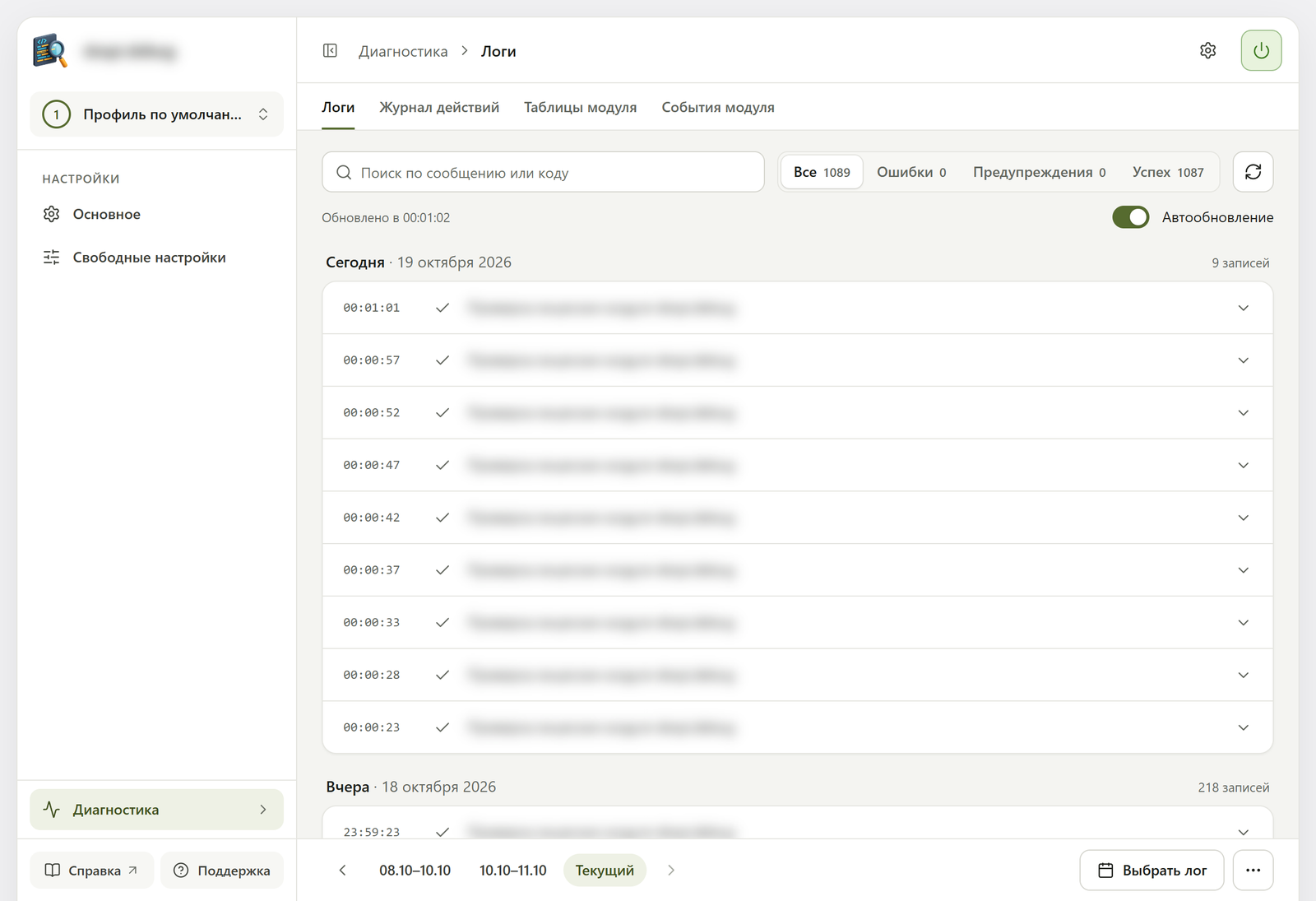This screenshot has height=901, width=1316.
Task: Switch to Журнал действий tab
Action: [439, 107]
